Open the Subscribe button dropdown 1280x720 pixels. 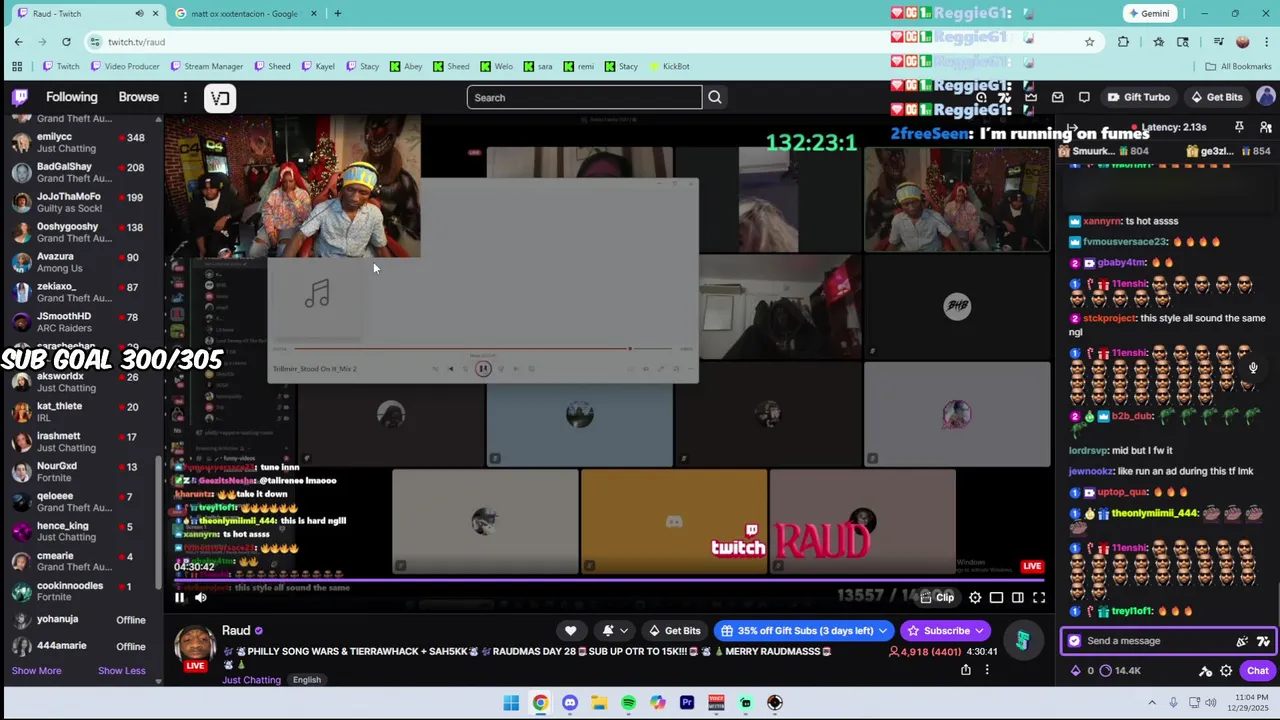945,631
